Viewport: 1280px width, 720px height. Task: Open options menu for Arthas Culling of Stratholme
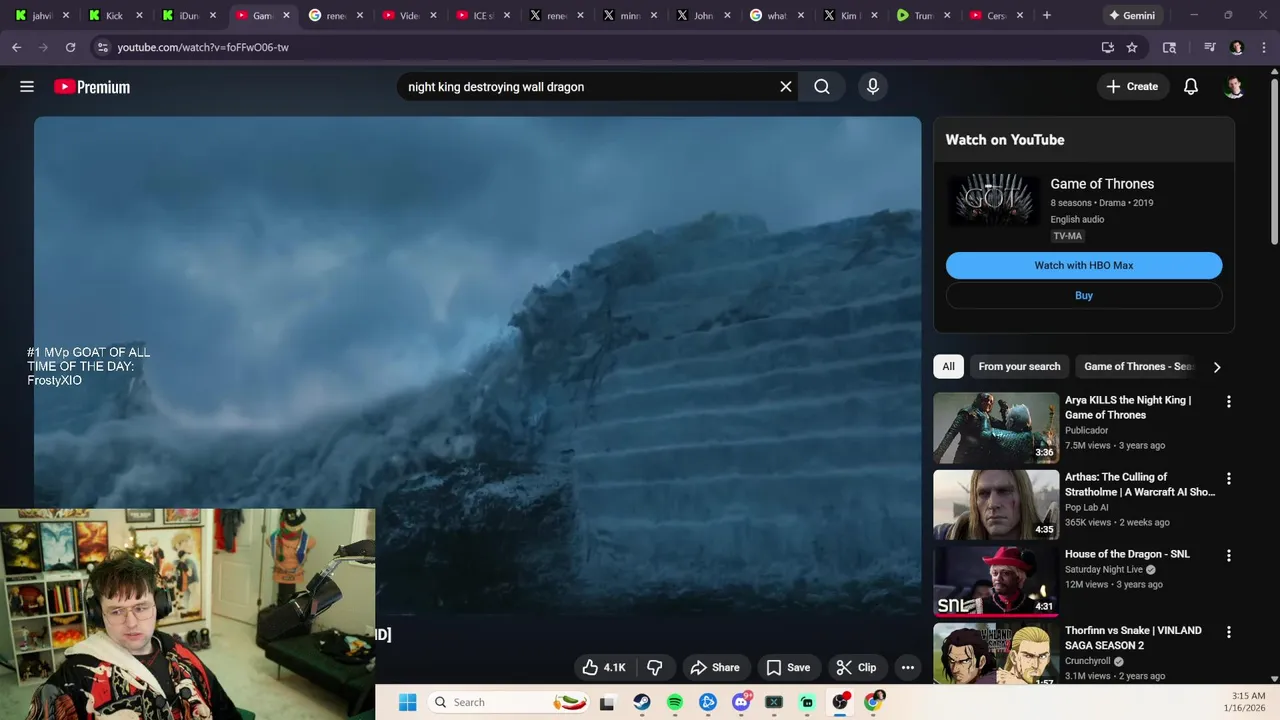pyautogui.click(x=1229, y=479)
